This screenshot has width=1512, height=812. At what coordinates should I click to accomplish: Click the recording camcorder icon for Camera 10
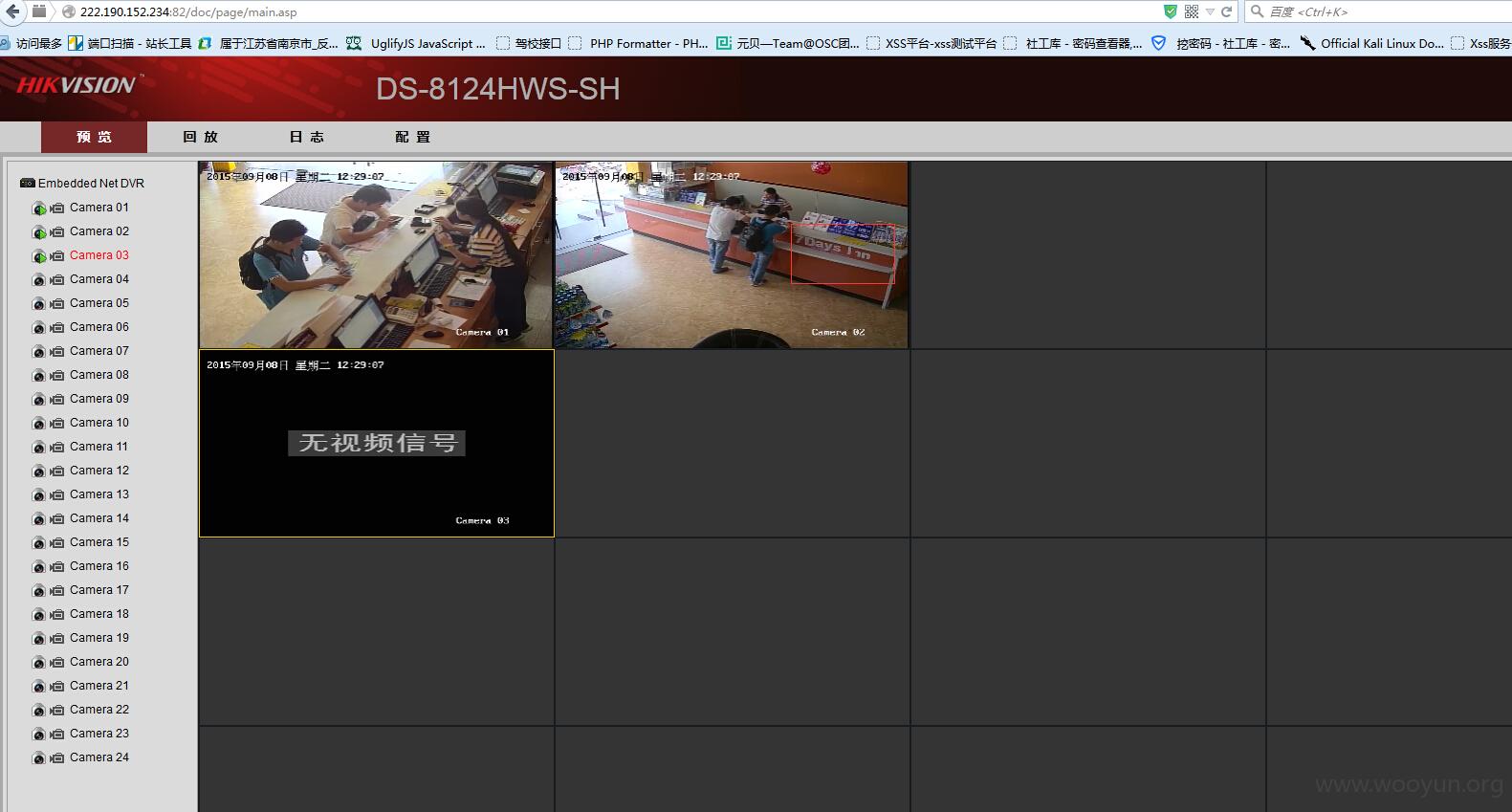(57, 423)
